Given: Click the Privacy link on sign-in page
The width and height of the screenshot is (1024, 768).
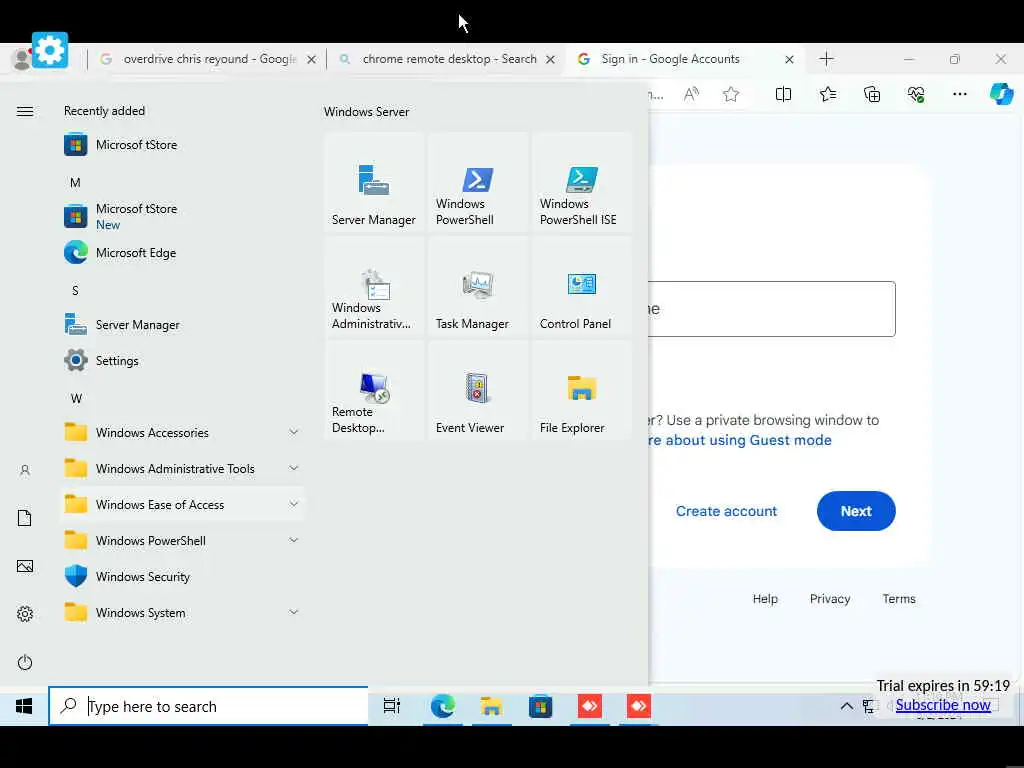Looking at the screenshot, I should [829, 599].
